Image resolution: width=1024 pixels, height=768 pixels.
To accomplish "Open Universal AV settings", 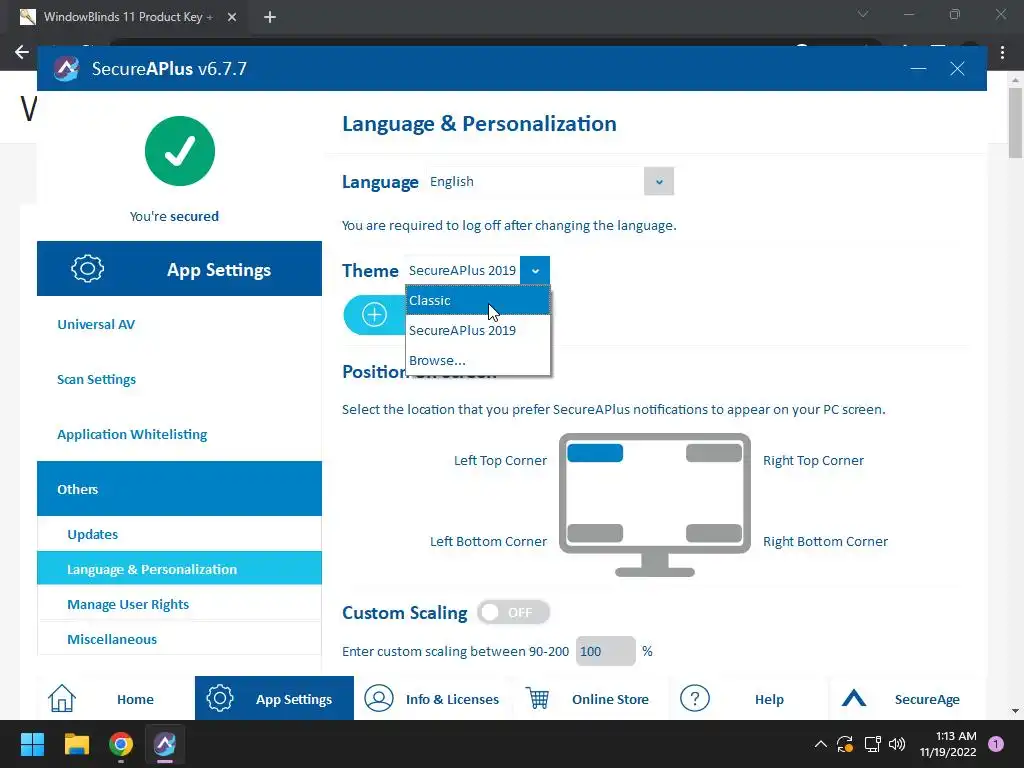I will [96, 324].
